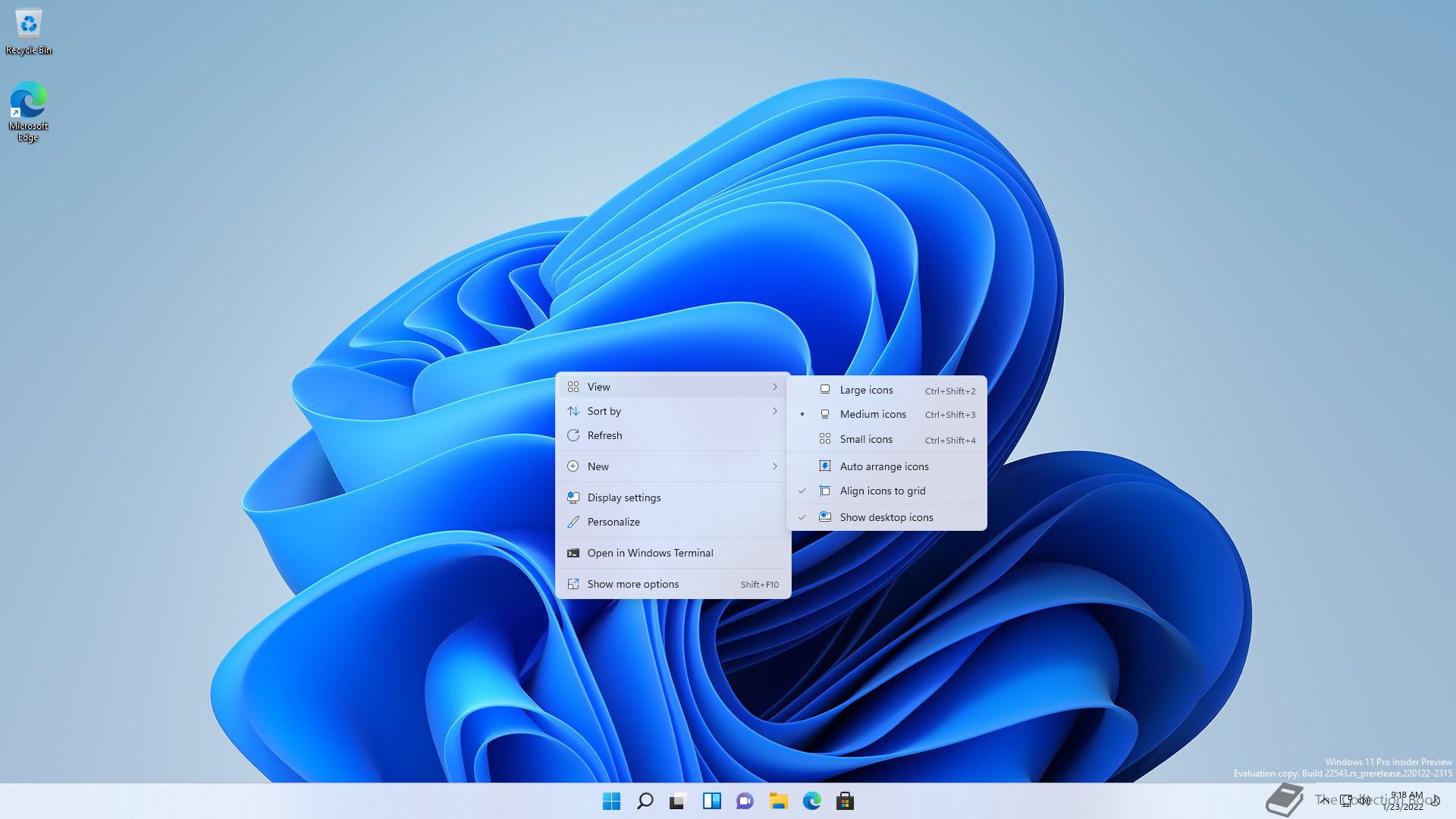Launch the Chat taskbar icon
Viewport: 1456px width, 819px height.
[745, 801]
